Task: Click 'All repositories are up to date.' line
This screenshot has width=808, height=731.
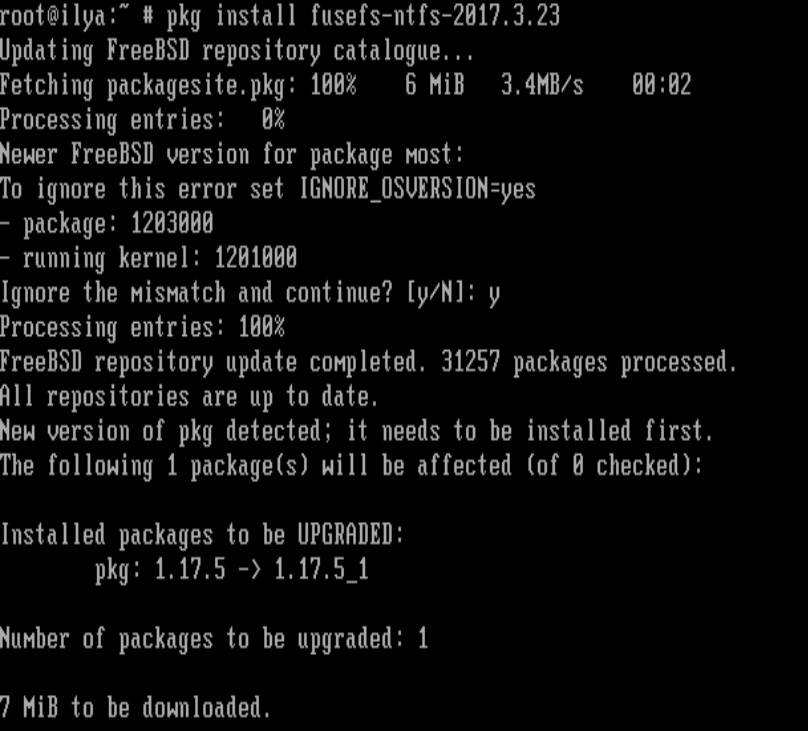Action: click(x=189, y=397)
